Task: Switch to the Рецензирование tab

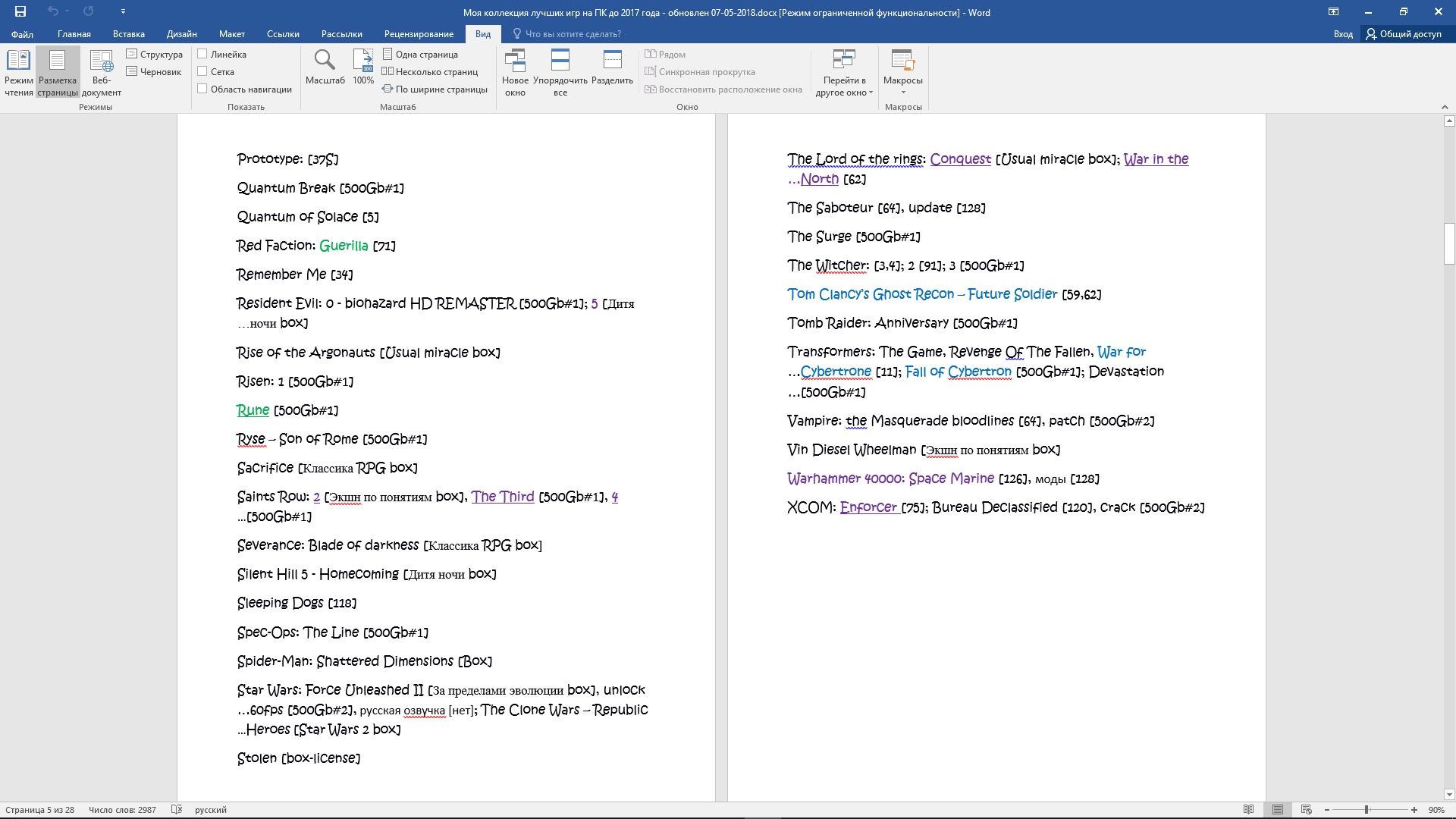Action: tap(419, 34)
